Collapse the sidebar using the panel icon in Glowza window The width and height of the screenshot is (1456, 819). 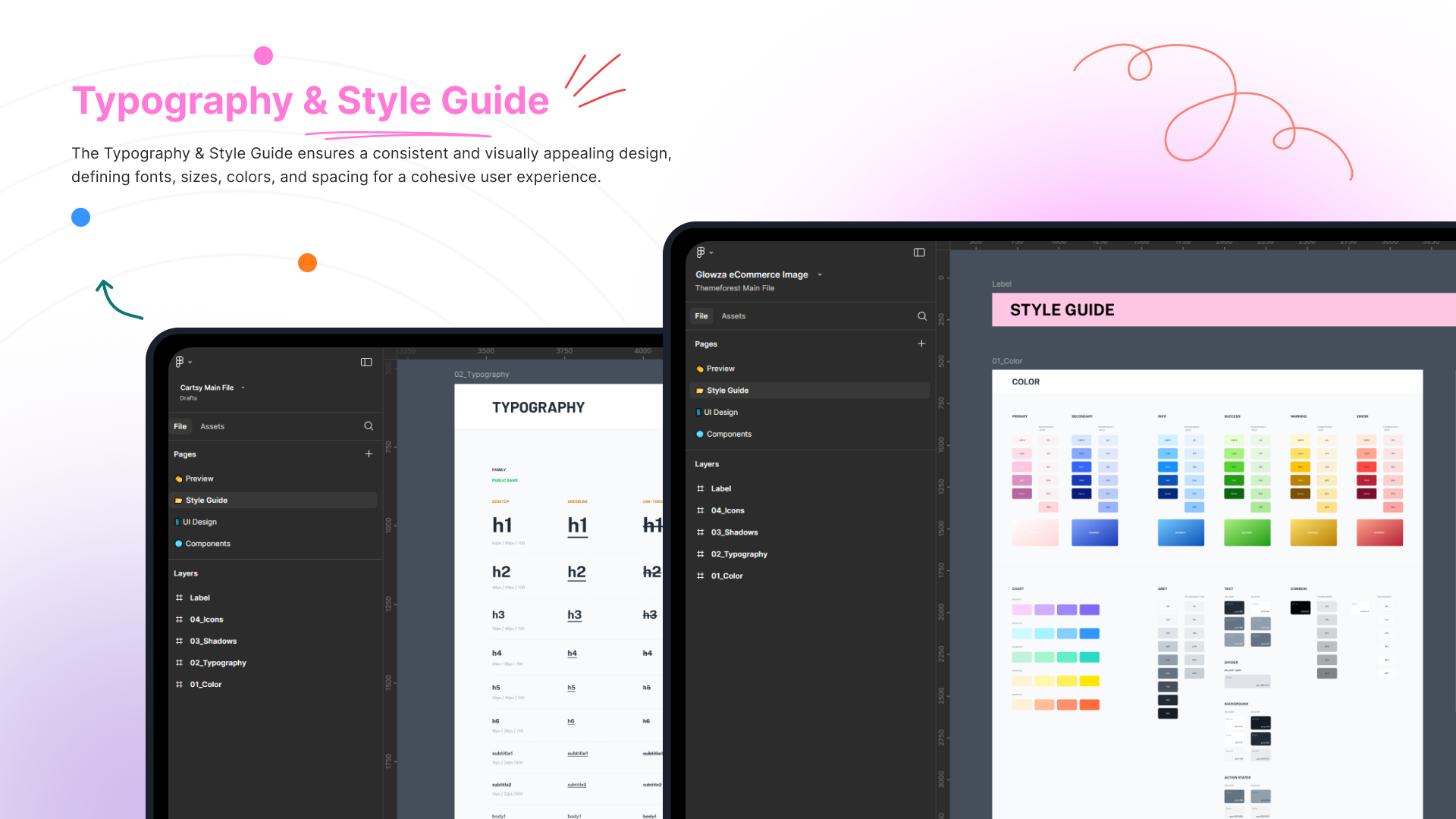pyautogui.click(x=919, y=253)
